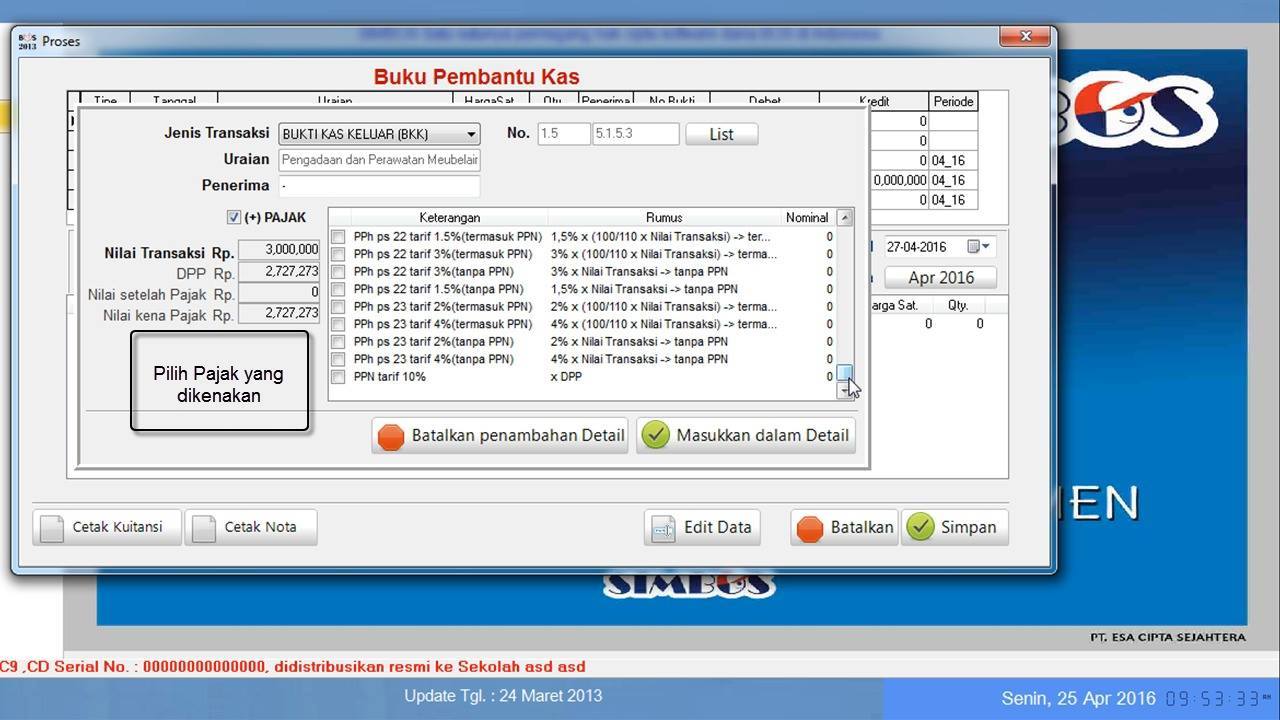
Task: Click the DPP 2,727,273 field
Action: coord(279,272)
